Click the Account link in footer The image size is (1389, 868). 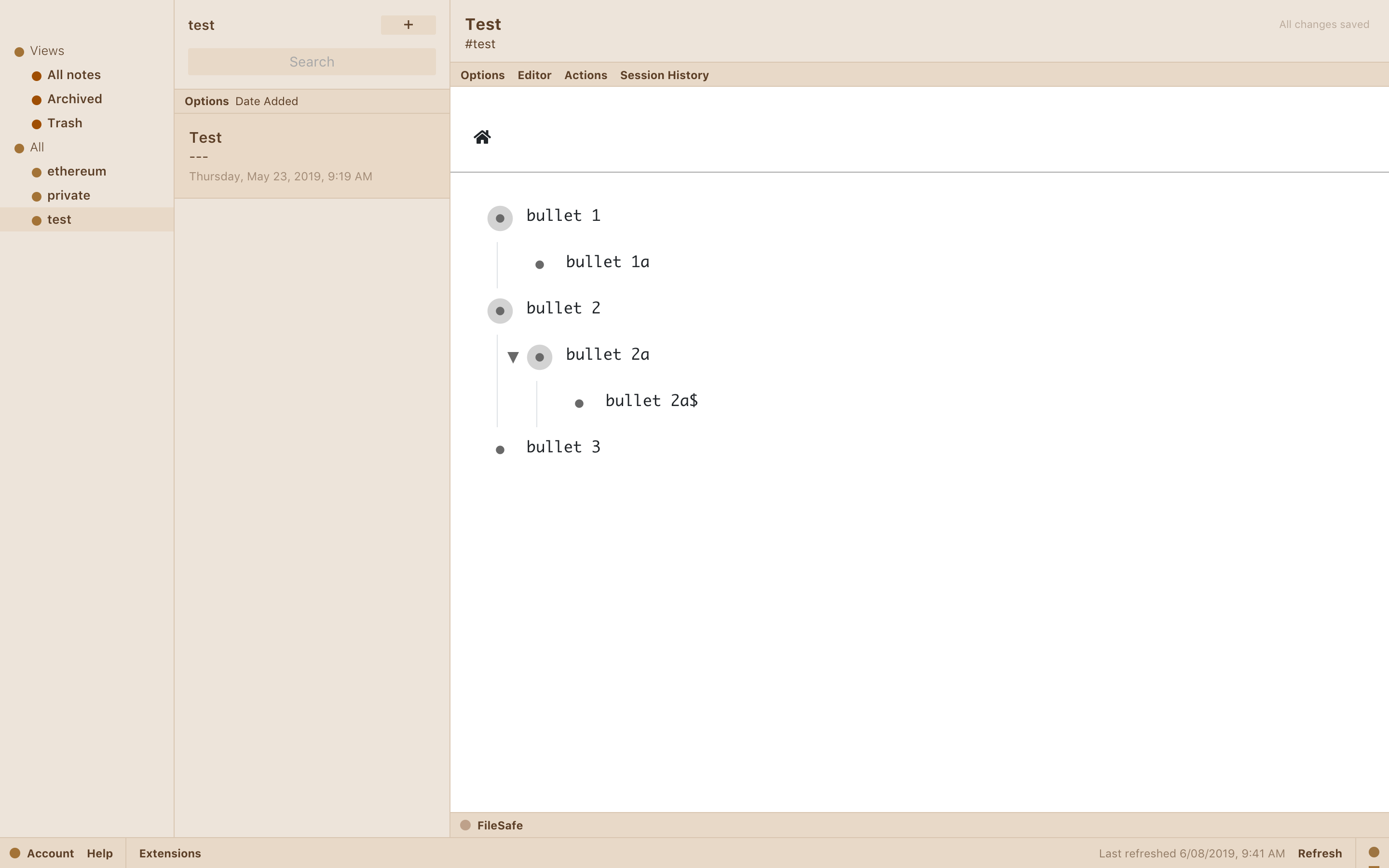point(50,853)
